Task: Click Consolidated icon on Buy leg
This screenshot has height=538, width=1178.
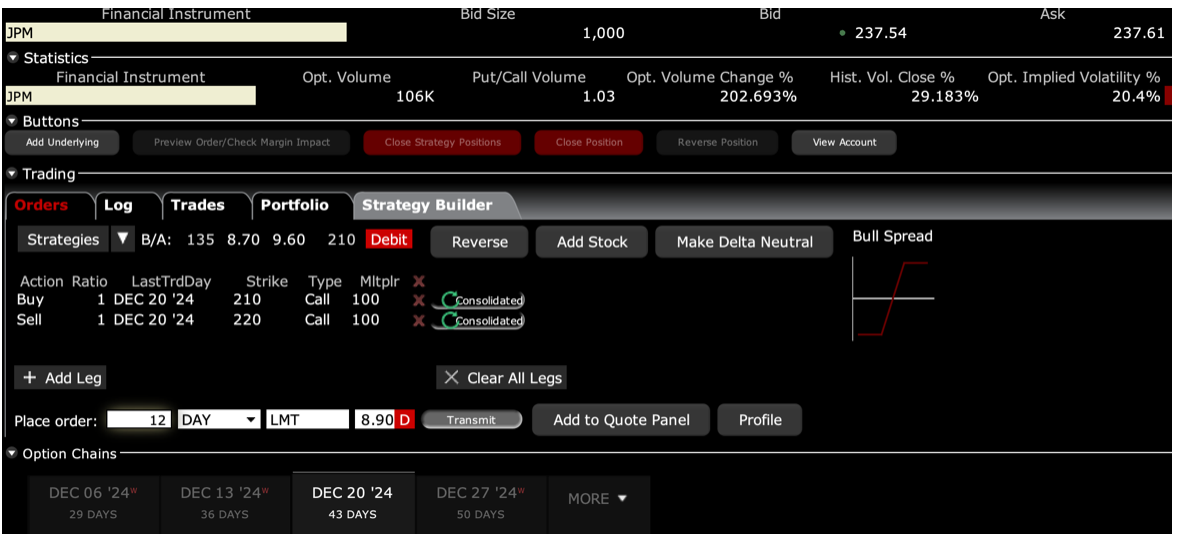Action: pos(479,300)
